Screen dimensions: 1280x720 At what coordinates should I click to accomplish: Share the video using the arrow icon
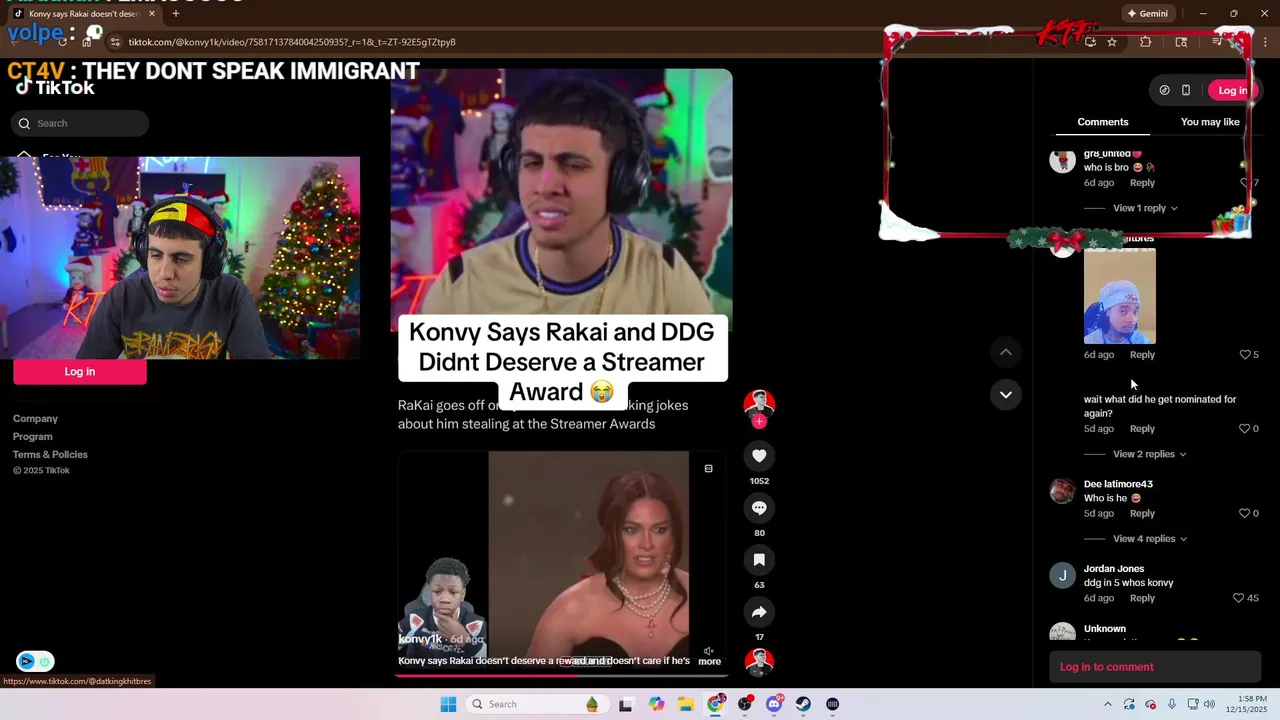[759, 612]
